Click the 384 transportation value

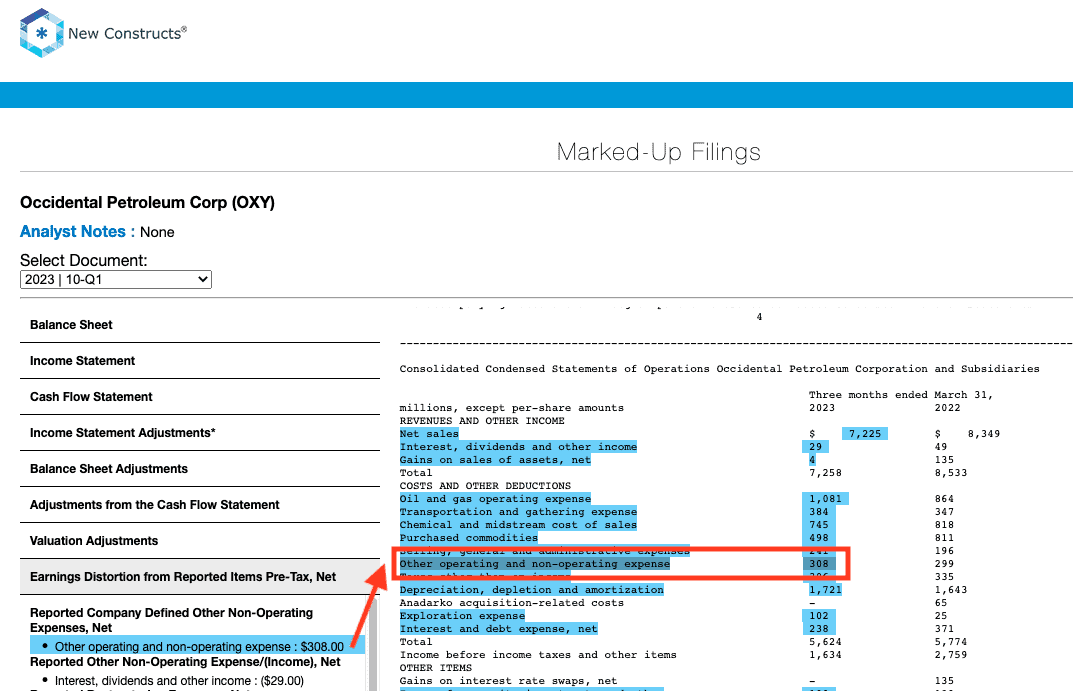(x=819, y=512)
